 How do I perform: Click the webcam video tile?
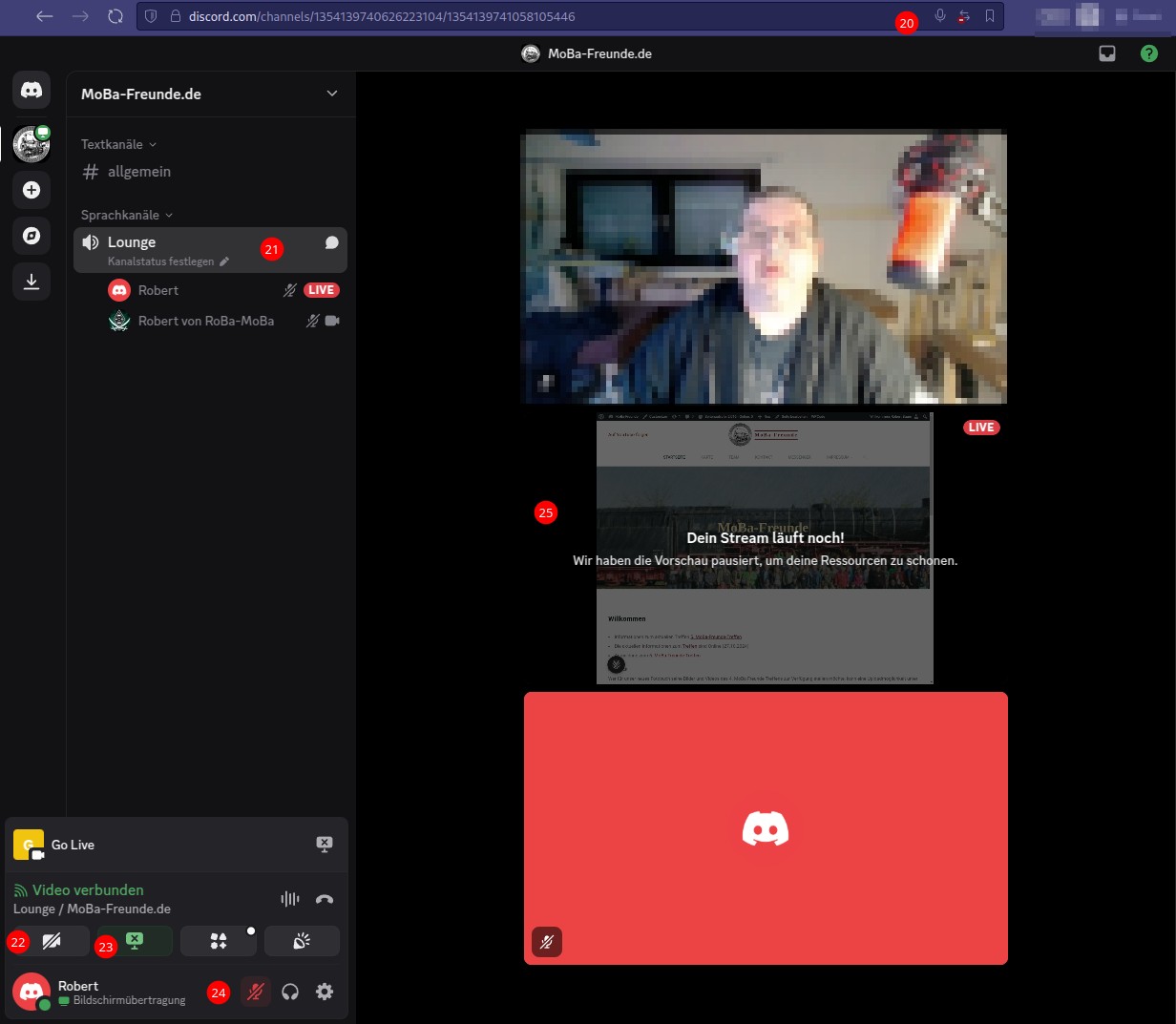pos(764,266)
